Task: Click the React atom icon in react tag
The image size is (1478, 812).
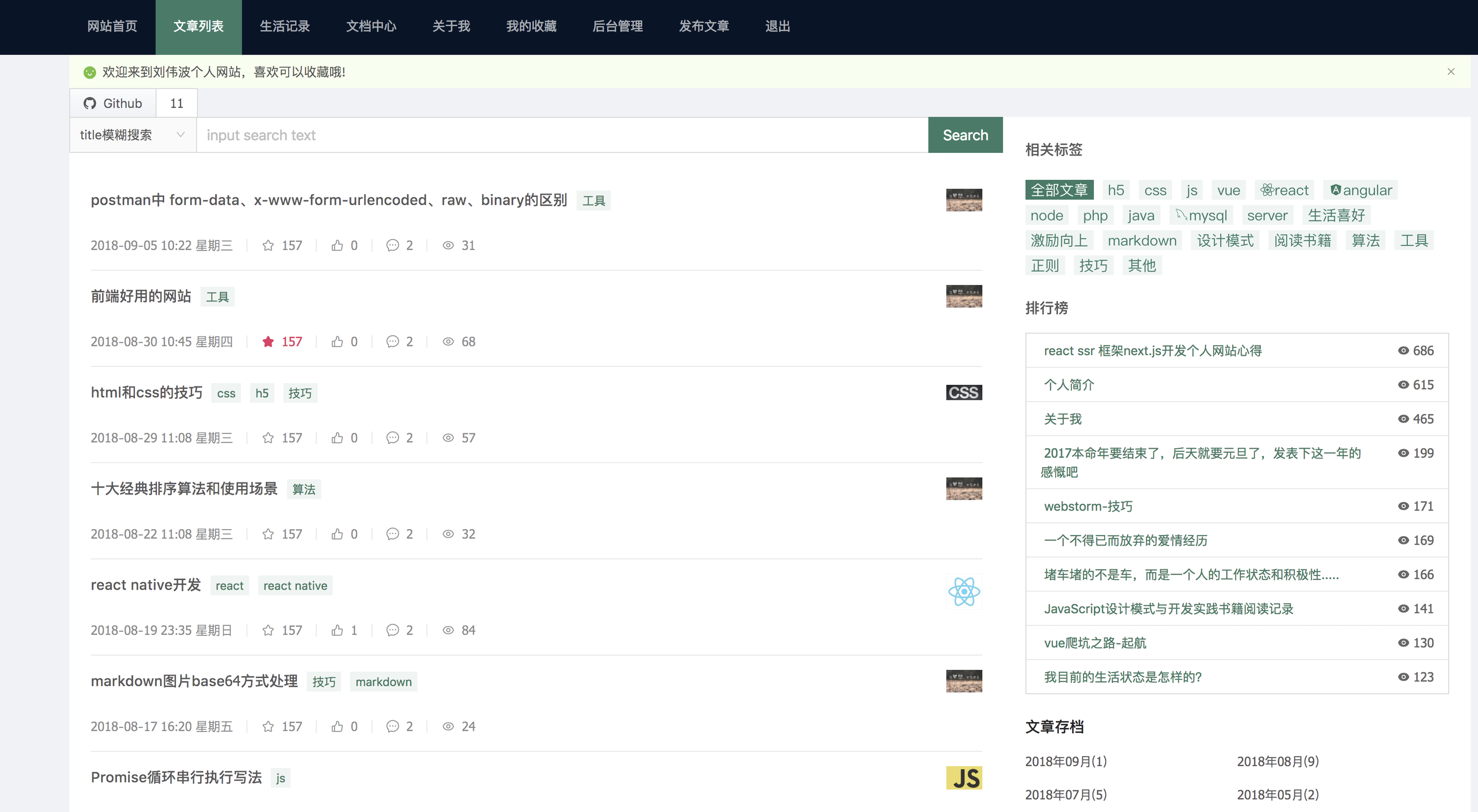Action: [x=1268, y=190]
